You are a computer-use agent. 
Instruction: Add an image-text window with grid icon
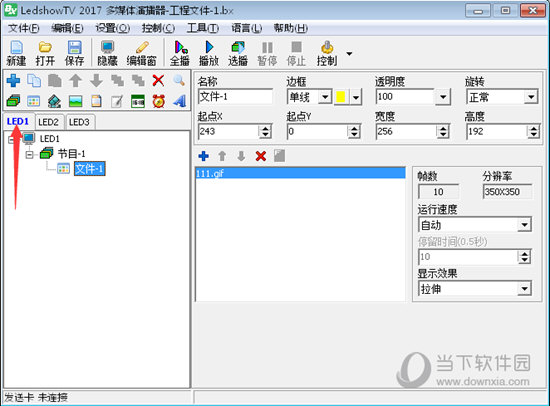click(34, 101)
